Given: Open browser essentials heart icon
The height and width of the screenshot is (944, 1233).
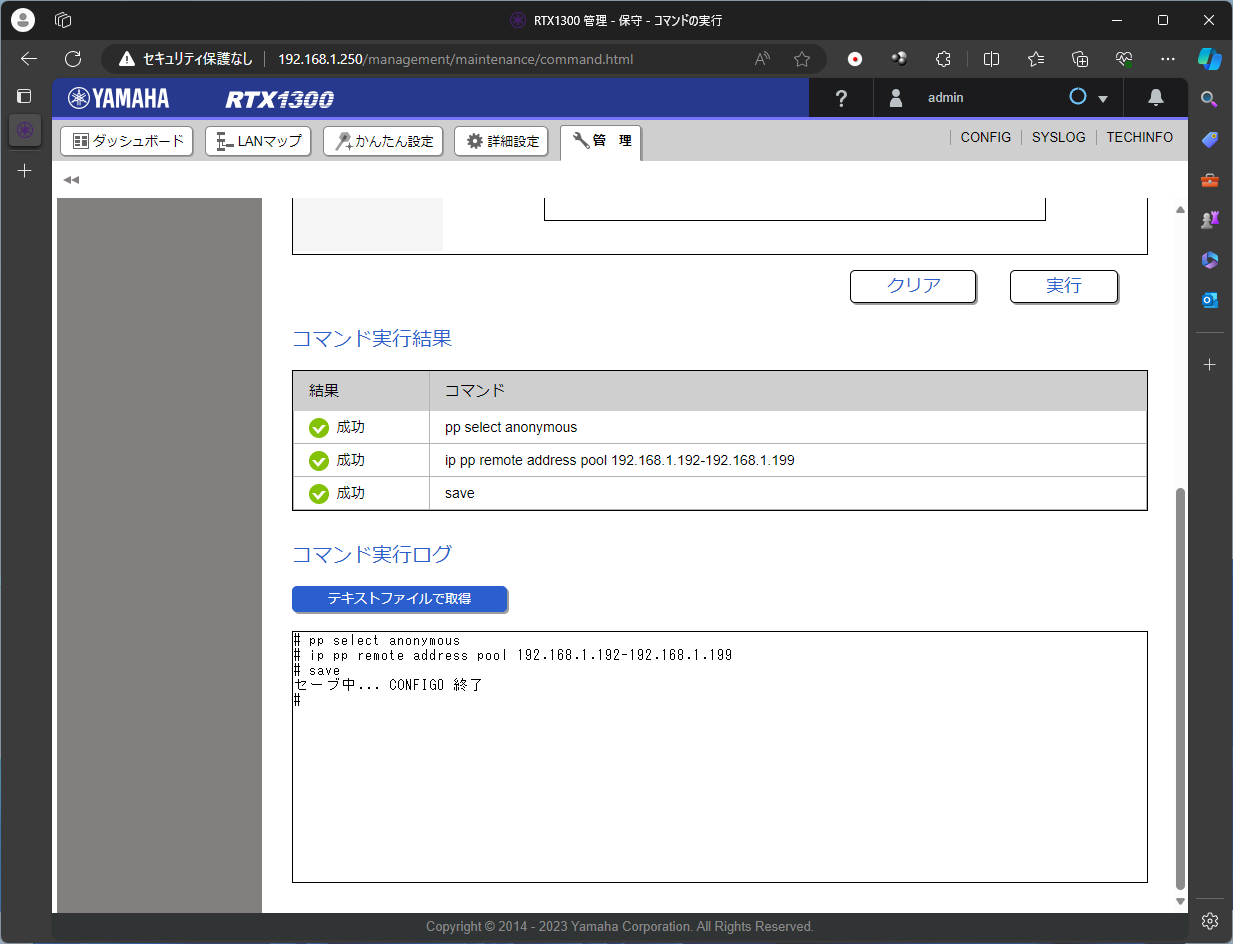Looking at the screenshot, I should click(1124, 59).
